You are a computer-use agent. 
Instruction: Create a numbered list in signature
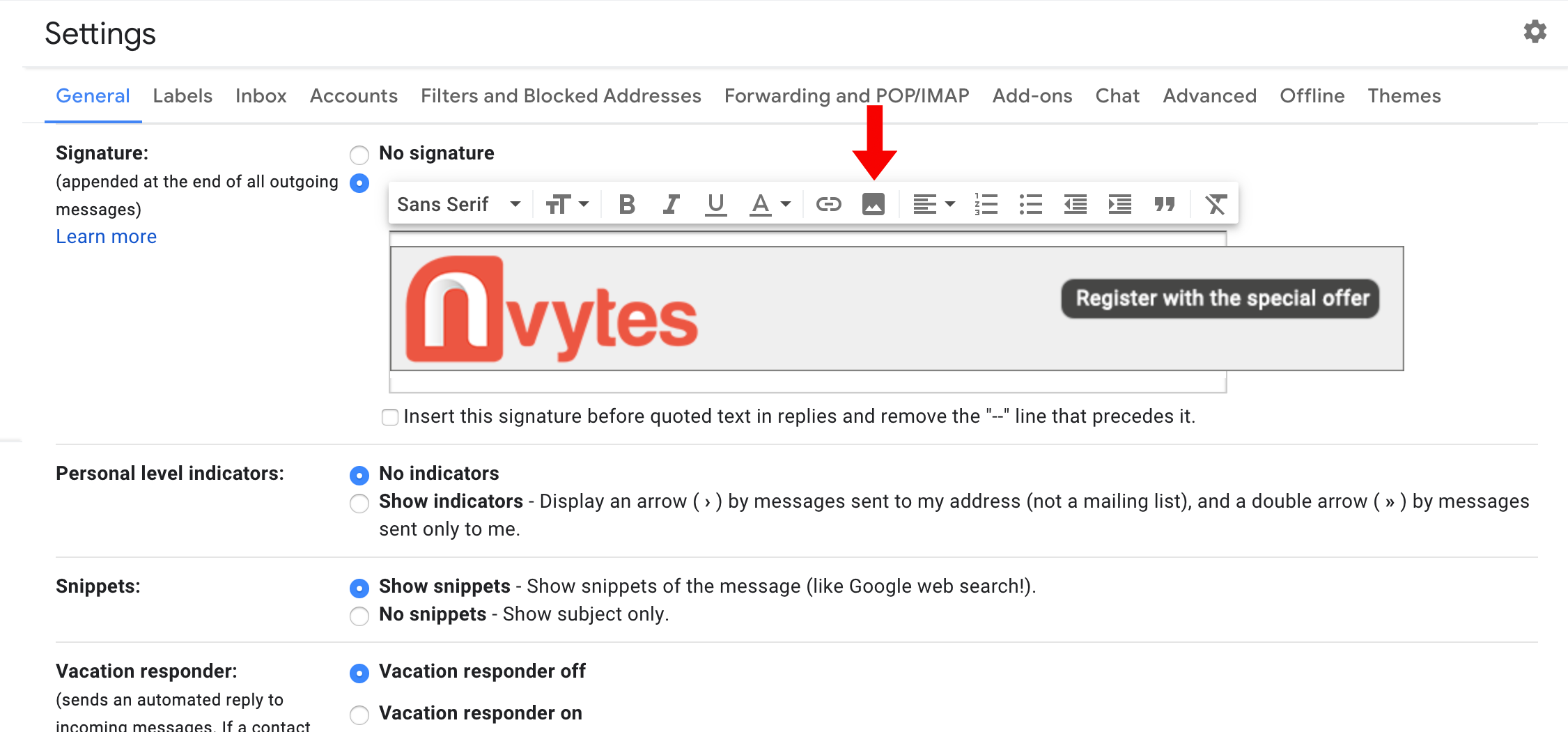(x=986, y=204)
